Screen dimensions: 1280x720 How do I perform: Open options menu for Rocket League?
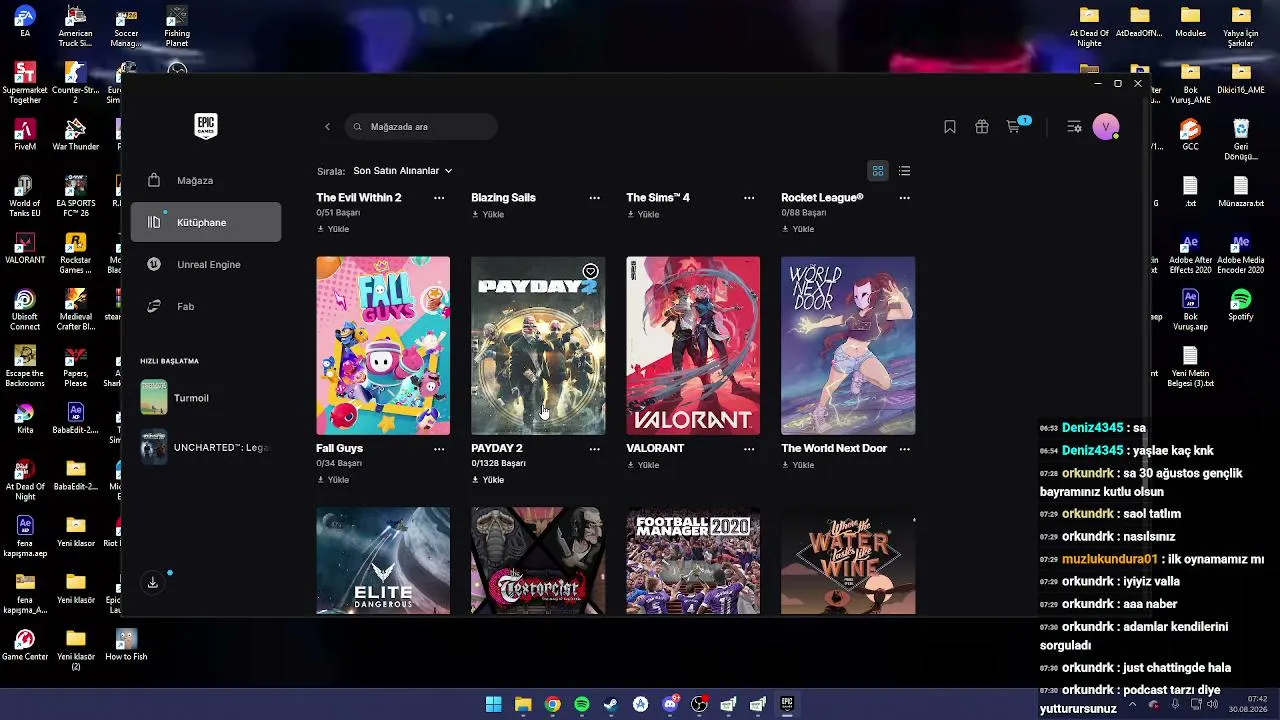[x=904, y=198]
